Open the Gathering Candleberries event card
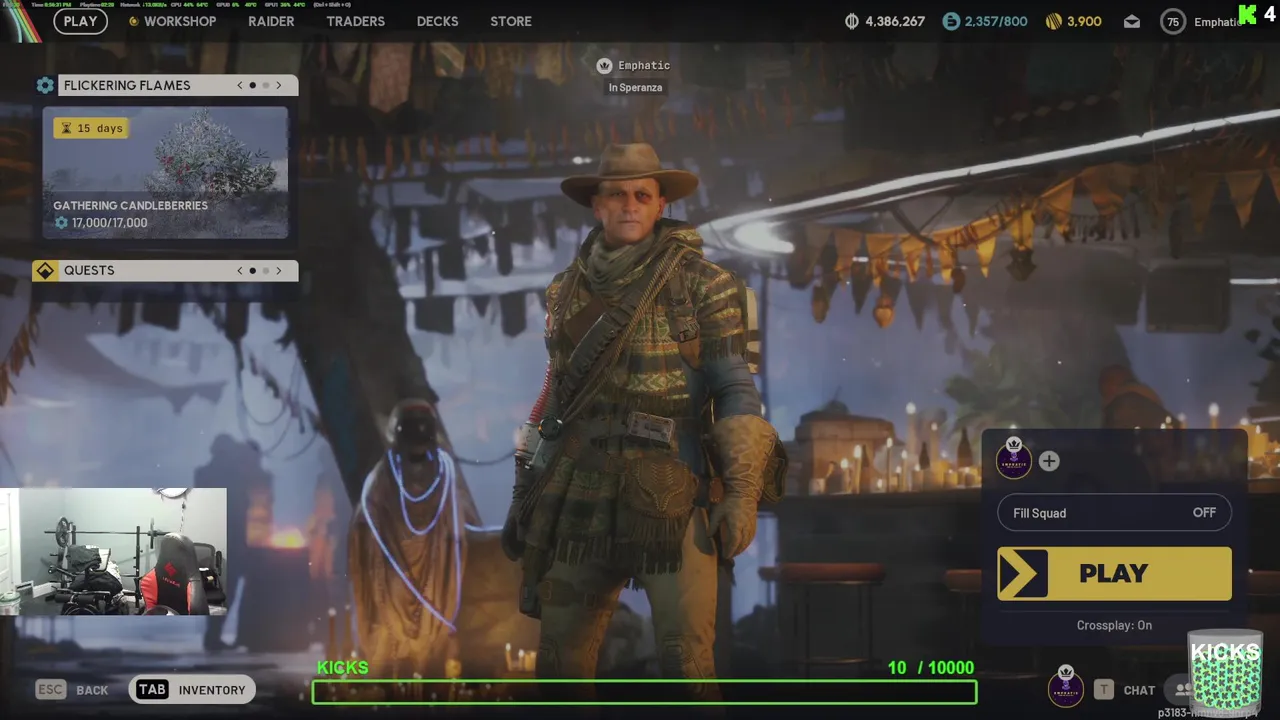 point(165,172)
